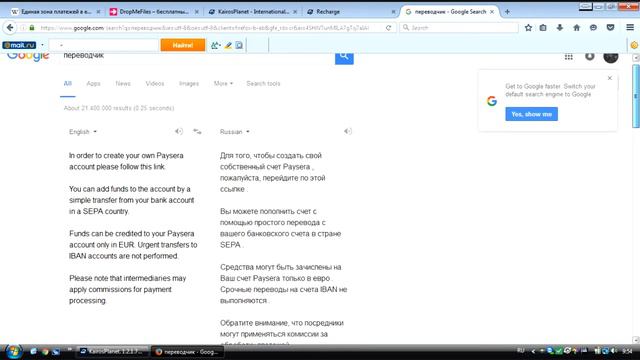The height and width of the screenshot is (360, 640).
Task: Dismiss the Get to Google faster popup
Action: click(609, 78)
